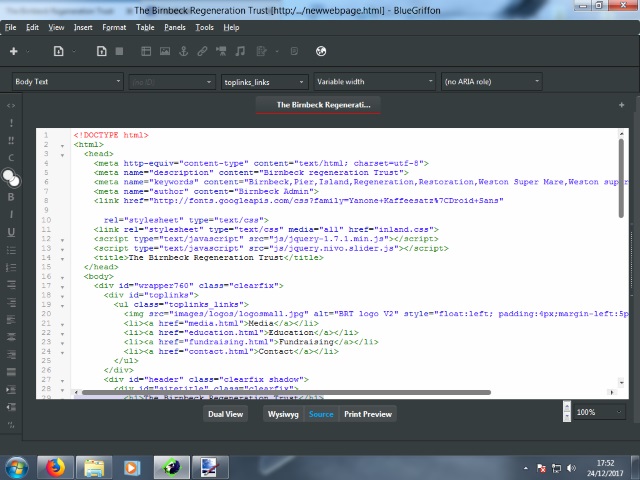This screenshot has width=640, height=480.
Task: Click the justify alignment icon in sidebar
Action: point(11,372)
